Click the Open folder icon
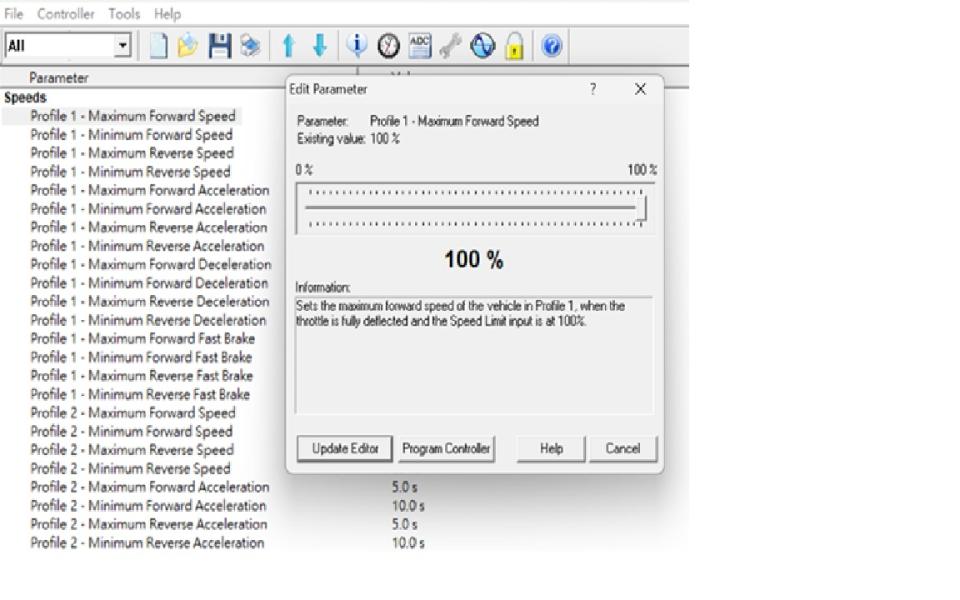Viewport: 960px width, 600px height. 187,46
